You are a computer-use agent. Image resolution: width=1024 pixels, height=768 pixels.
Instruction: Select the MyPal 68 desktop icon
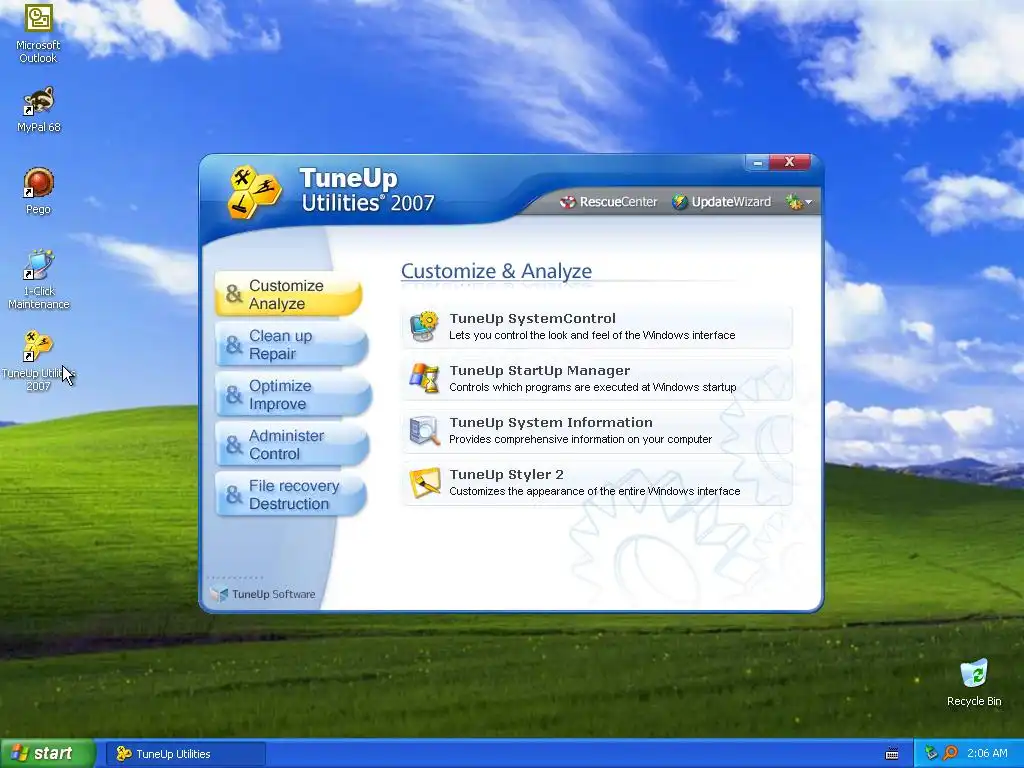pos(38,110)
